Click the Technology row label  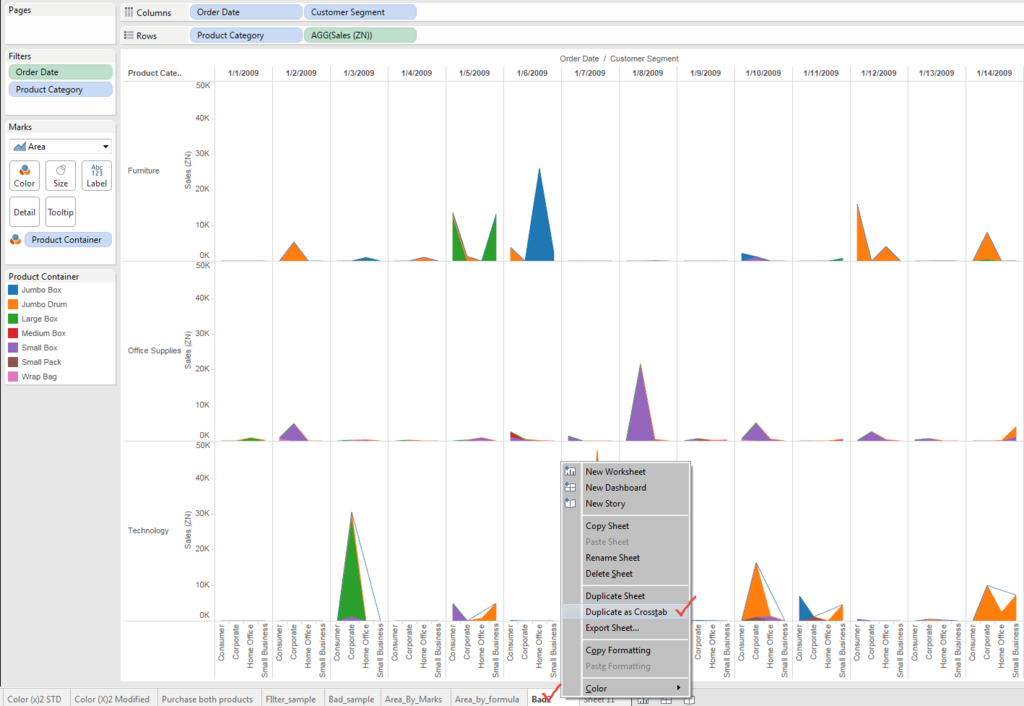click(x=148, y=530)
